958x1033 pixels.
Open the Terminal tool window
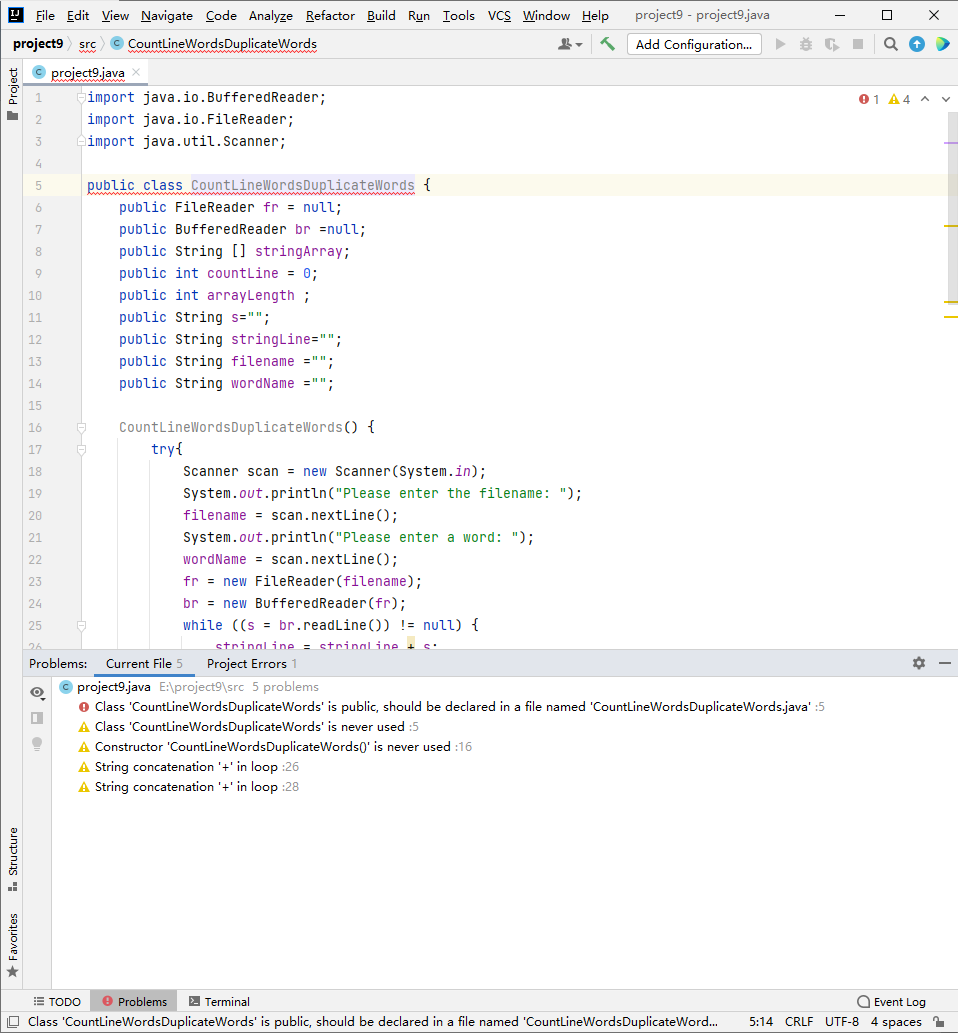[219, 1001]
